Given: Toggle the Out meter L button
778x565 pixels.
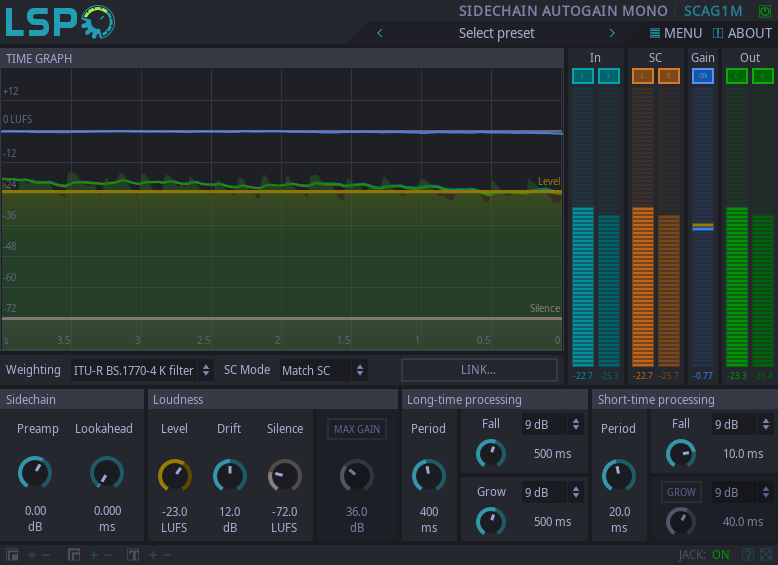Looking at the screenshot, I should 737,76.
